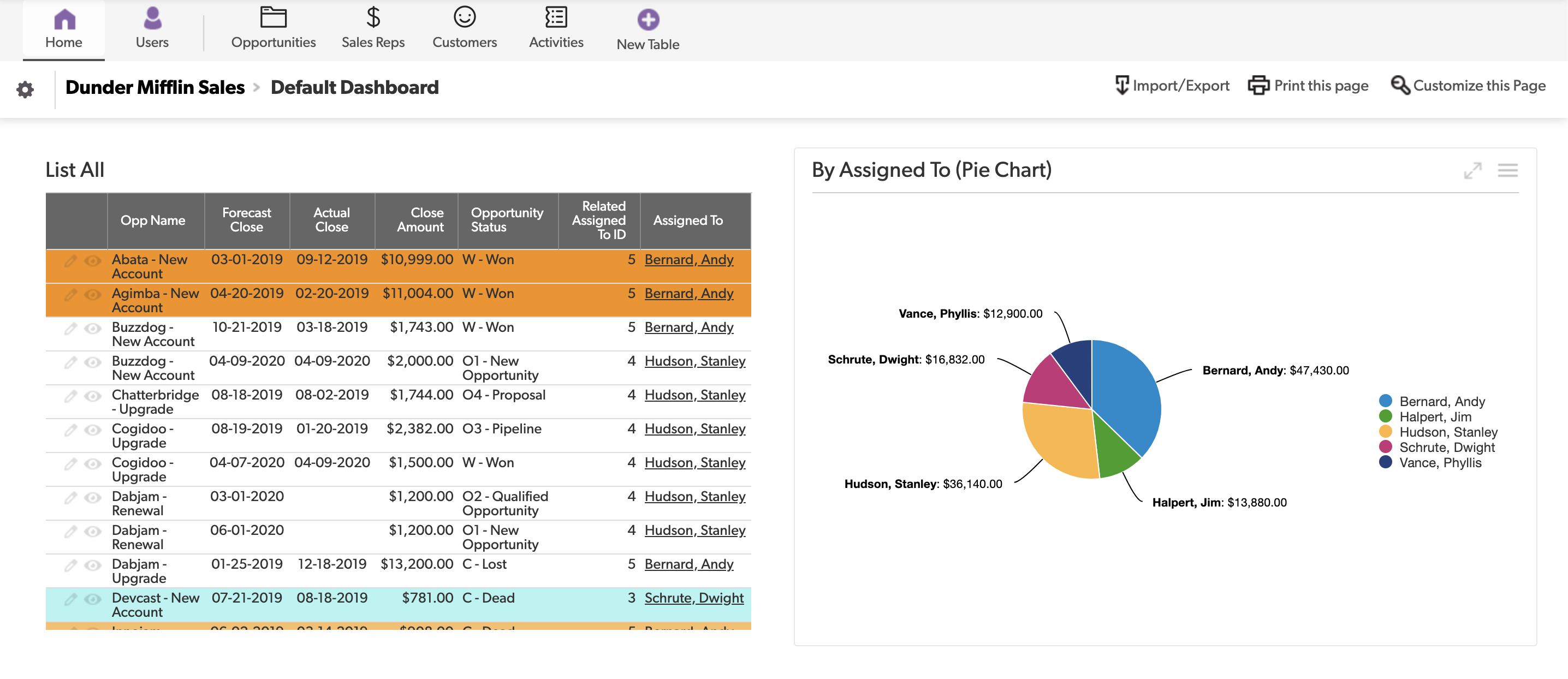
Task: Open Hudson, Stanley link in Chatterbridge row
Action: pos(694,395)
